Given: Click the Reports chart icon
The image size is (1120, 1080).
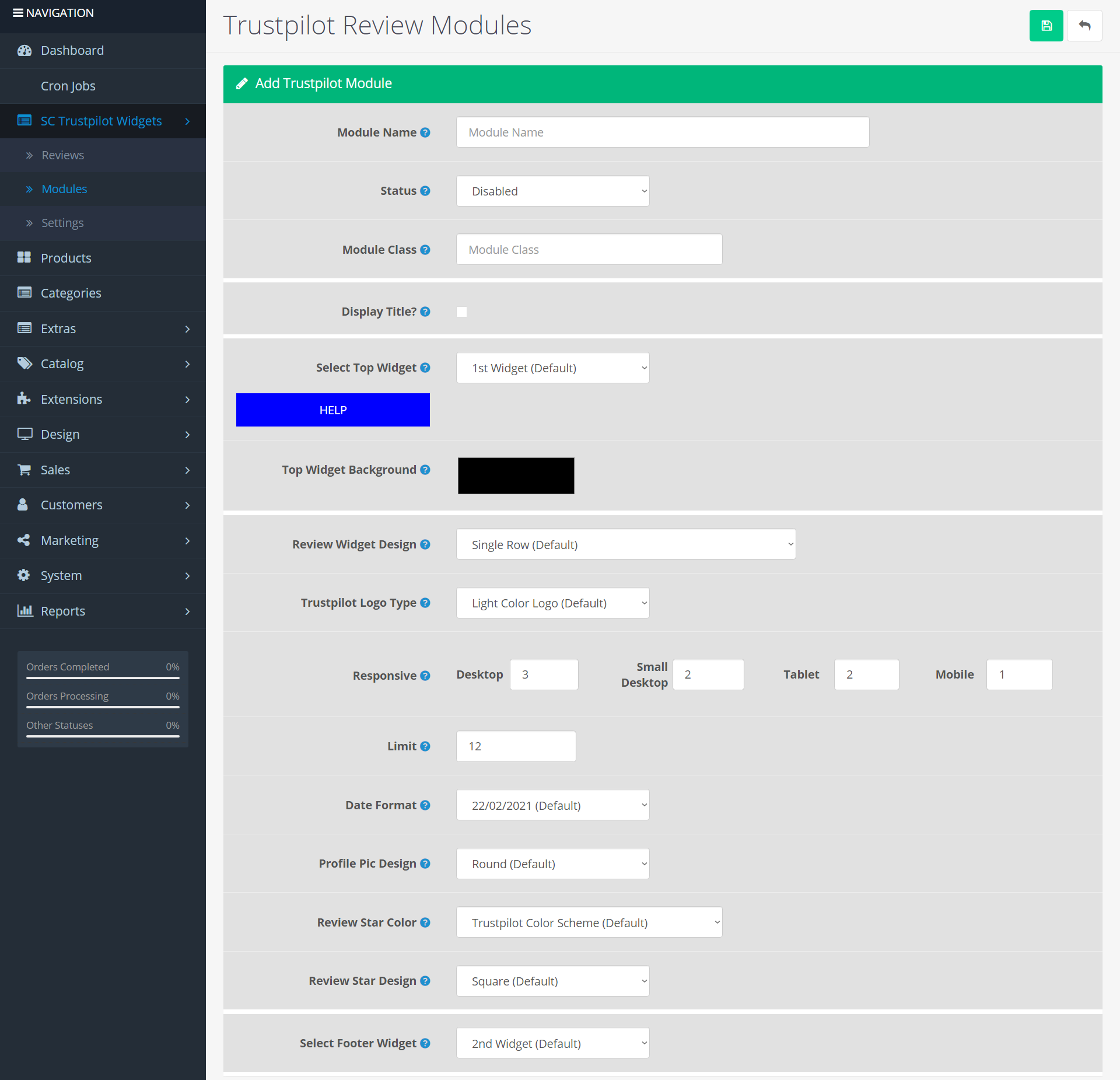Looking at the screenshot, I should [x=24, y=611].
